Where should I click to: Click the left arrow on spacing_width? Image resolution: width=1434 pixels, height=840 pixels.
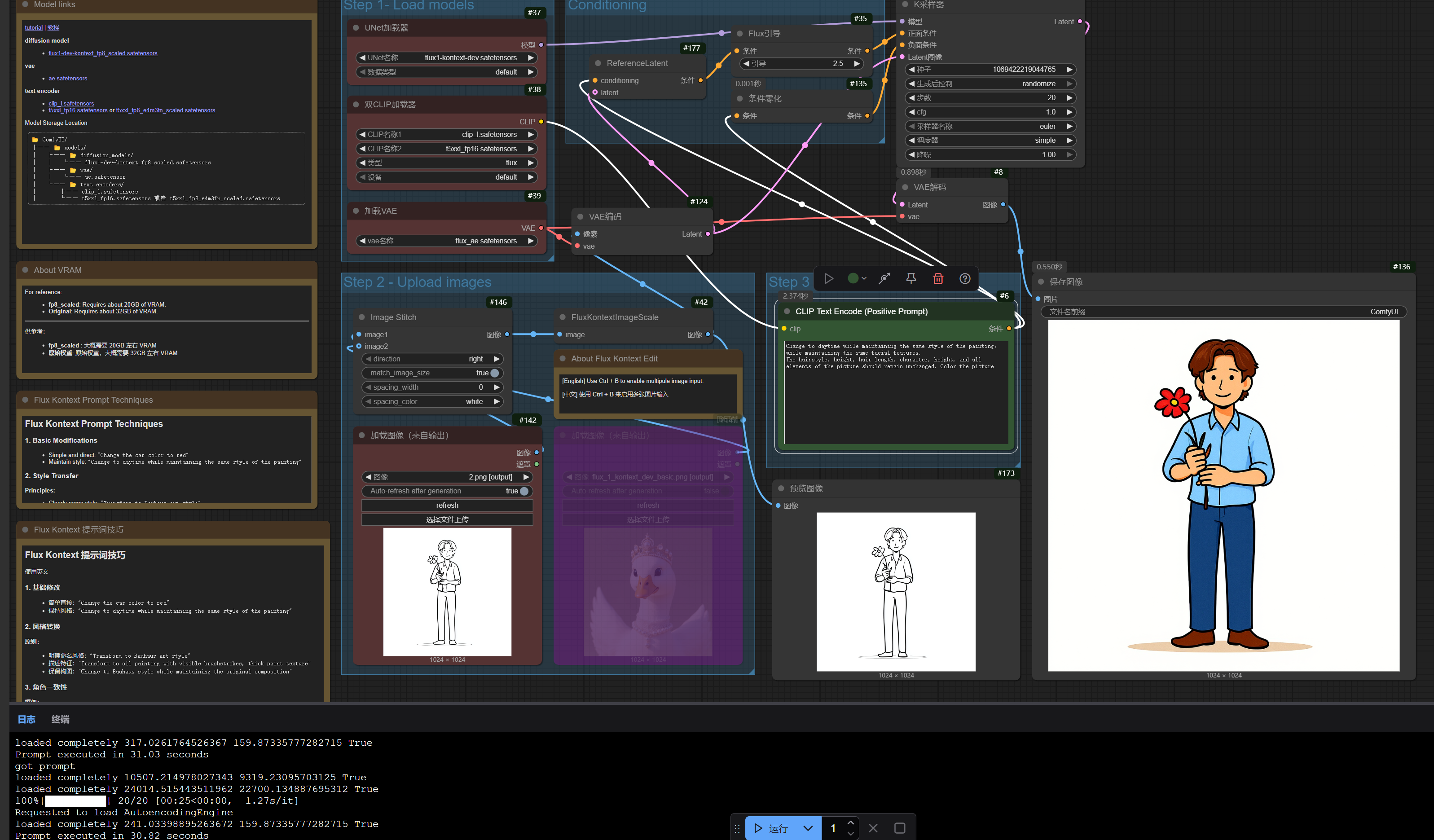(368, 387)
